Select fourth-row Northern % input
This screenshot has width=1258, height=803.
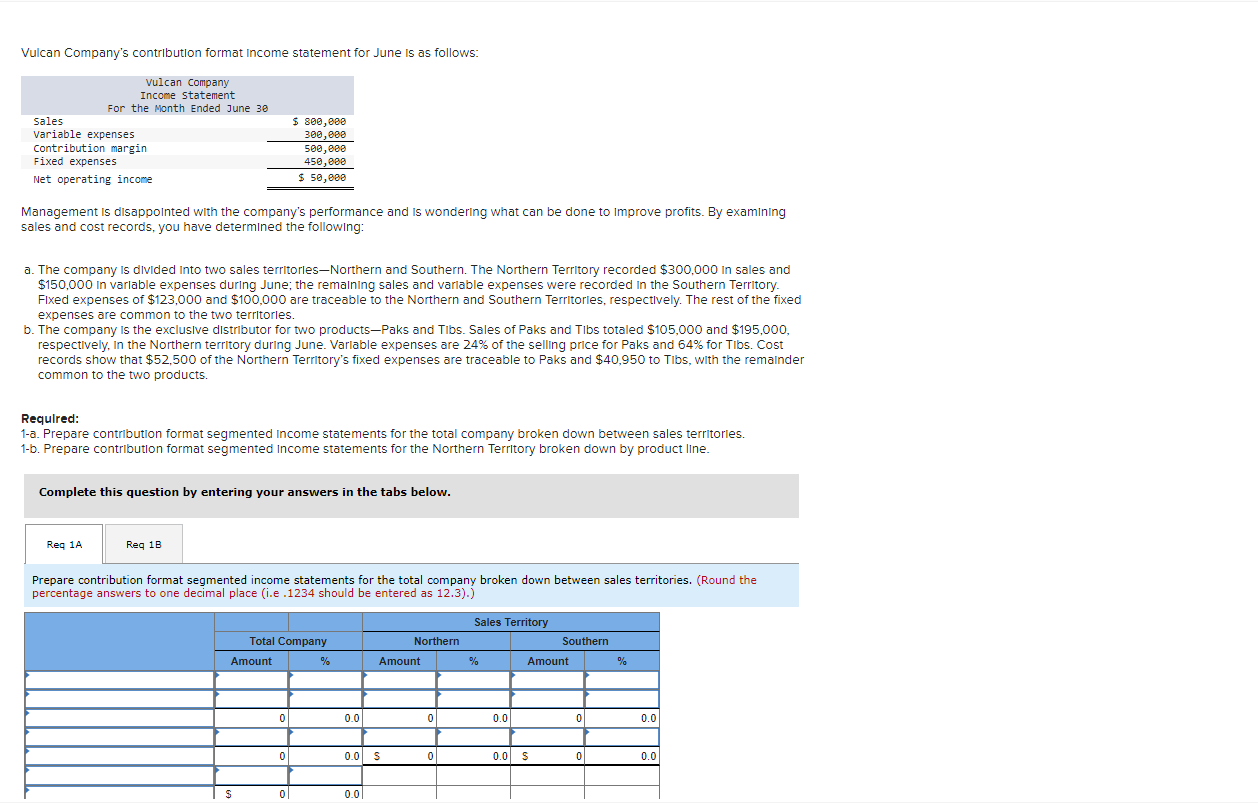(x=474, y=737)
